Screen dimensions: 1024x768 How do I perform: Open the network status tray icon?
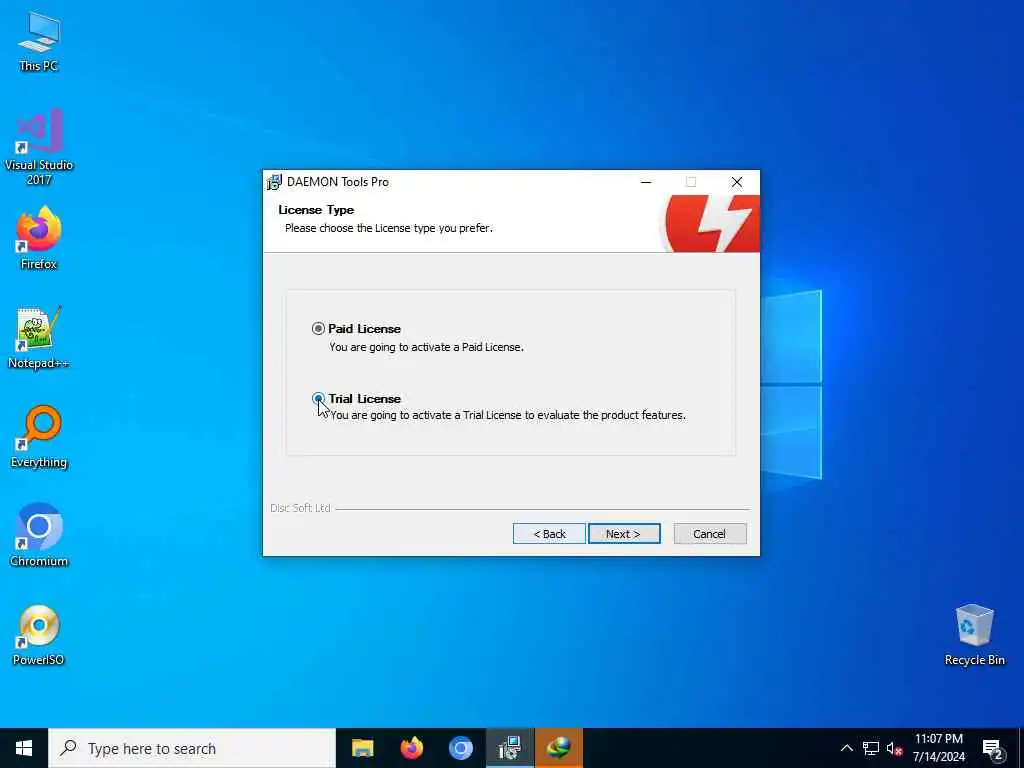(x=871, y=748)
